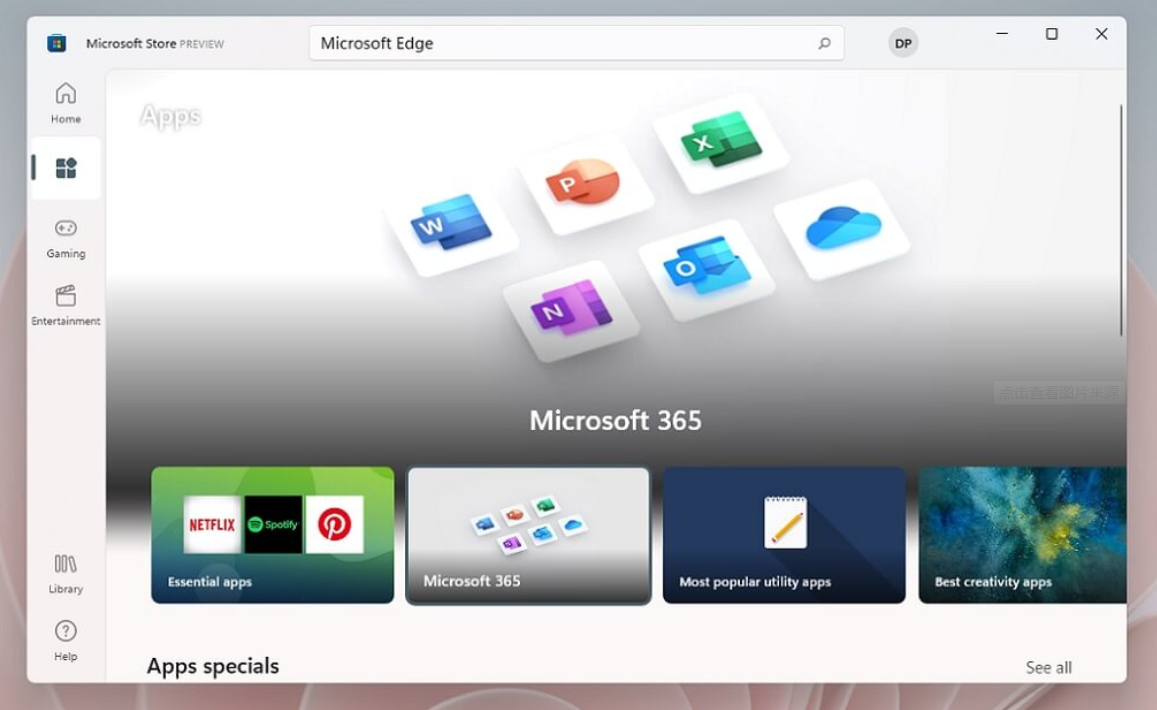Open the Best creativity apps card
The width and height of the screenshot is (1157, 710).
(1022, 535)
